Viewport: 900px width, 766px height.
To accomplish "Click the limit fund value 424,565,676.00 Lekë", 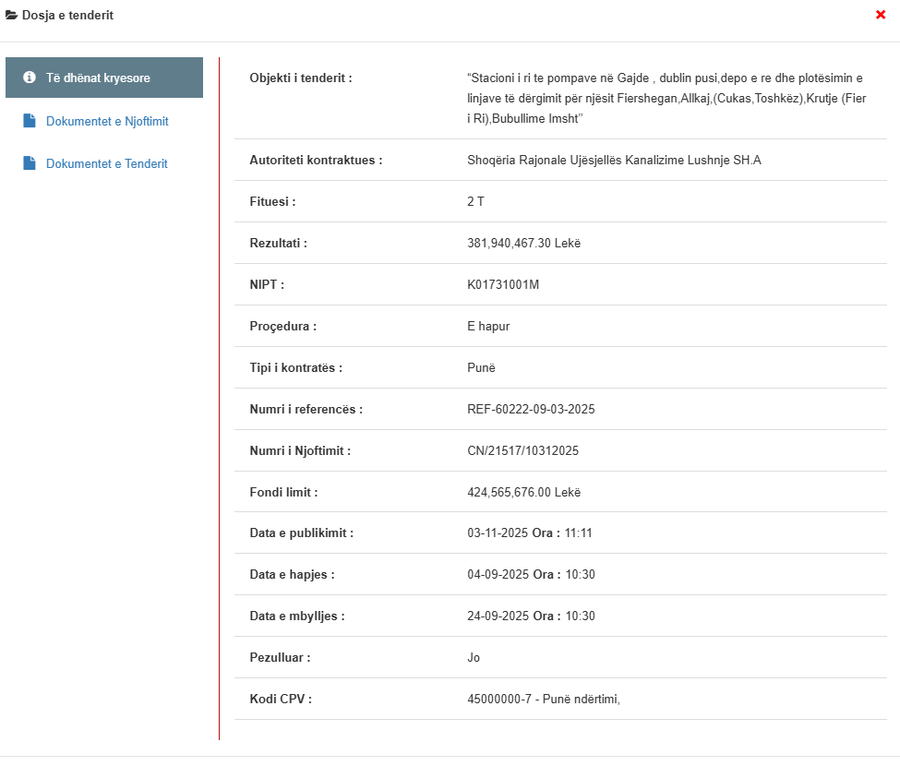I will point(523,492).
